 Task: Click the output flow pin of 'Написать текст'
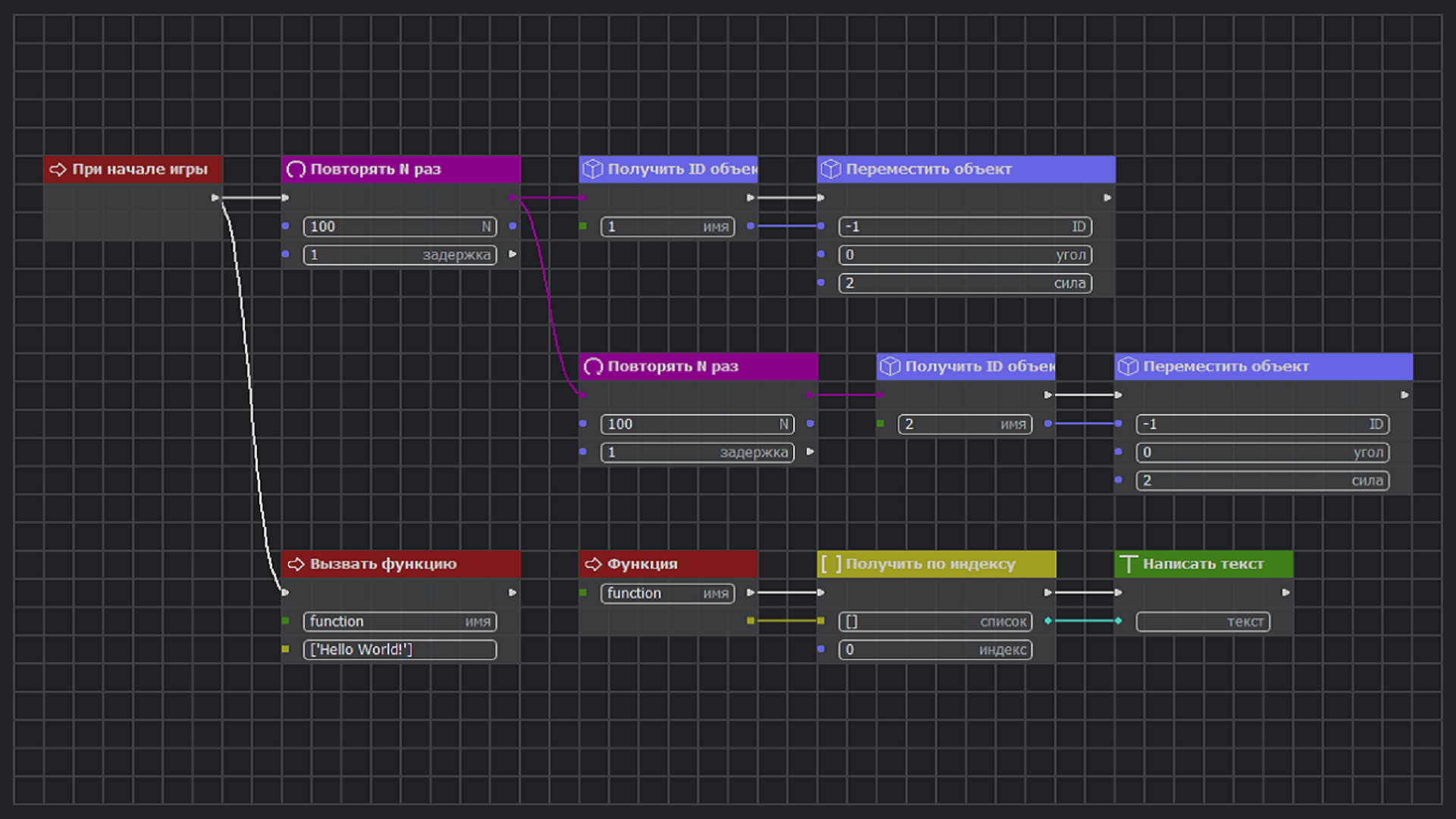(x=1285, y=592)
